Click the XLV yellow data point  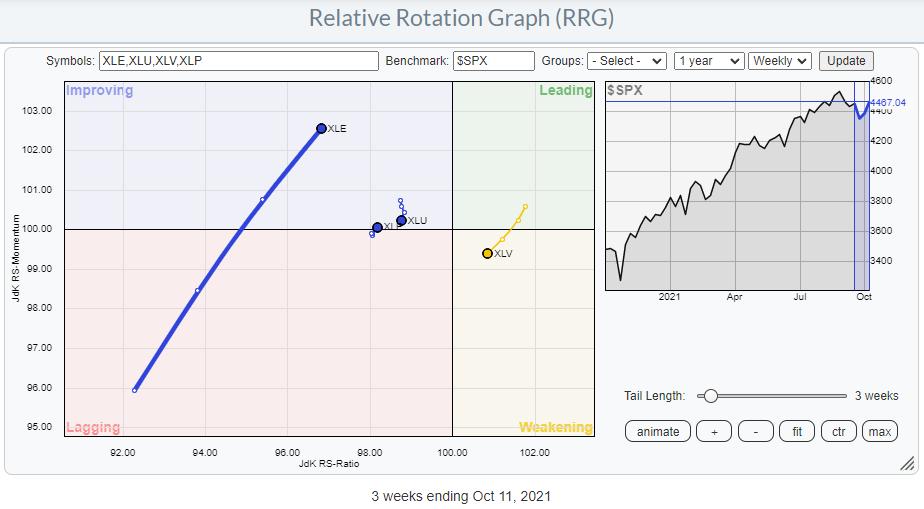pos(487,254)
